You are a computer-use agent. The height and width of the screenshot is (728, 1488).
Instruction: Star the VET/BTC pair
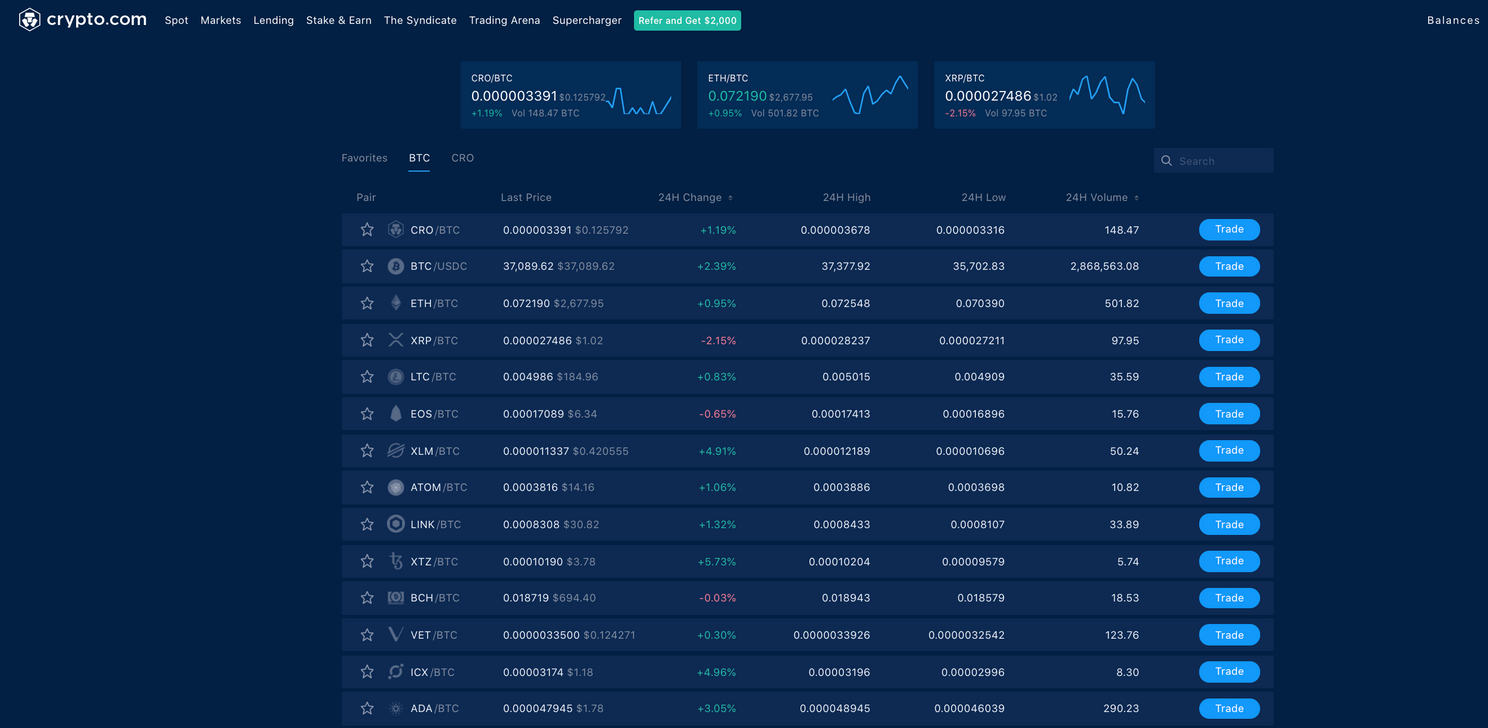pyautogui.click(x=367, y=635)
